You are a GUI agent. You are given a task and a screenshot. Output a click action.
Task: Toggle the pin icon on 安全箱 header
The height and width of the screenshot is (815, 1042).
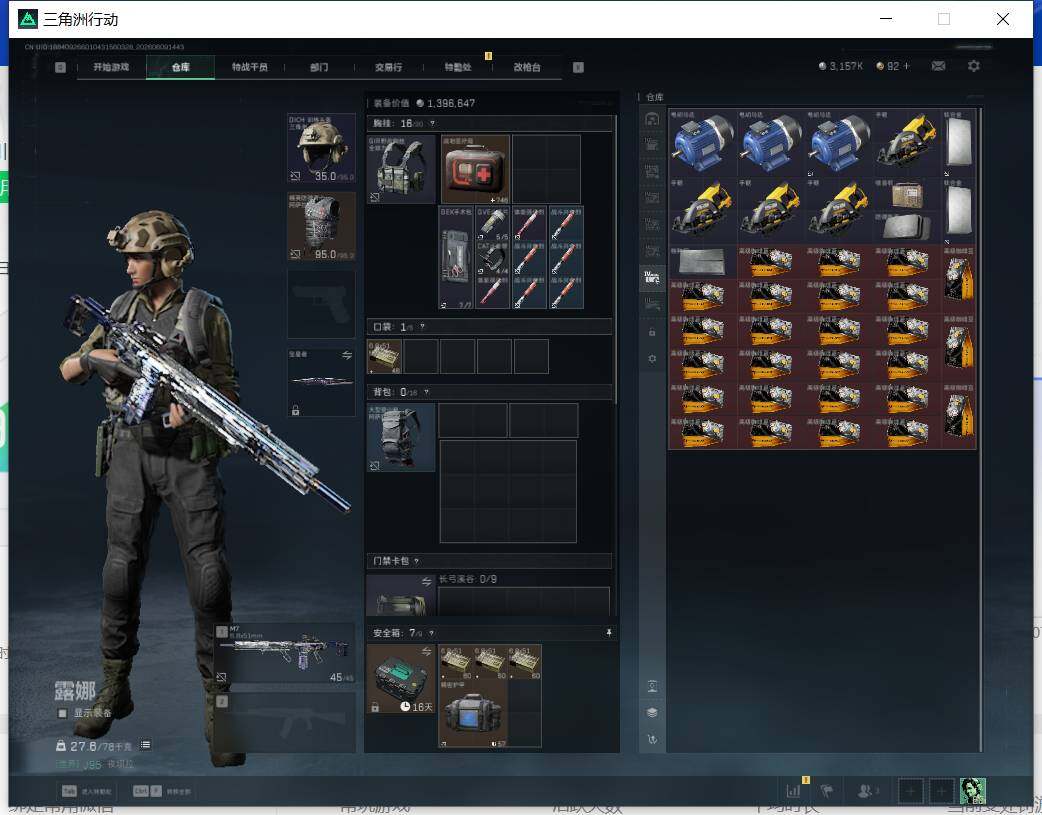(608, 633)
